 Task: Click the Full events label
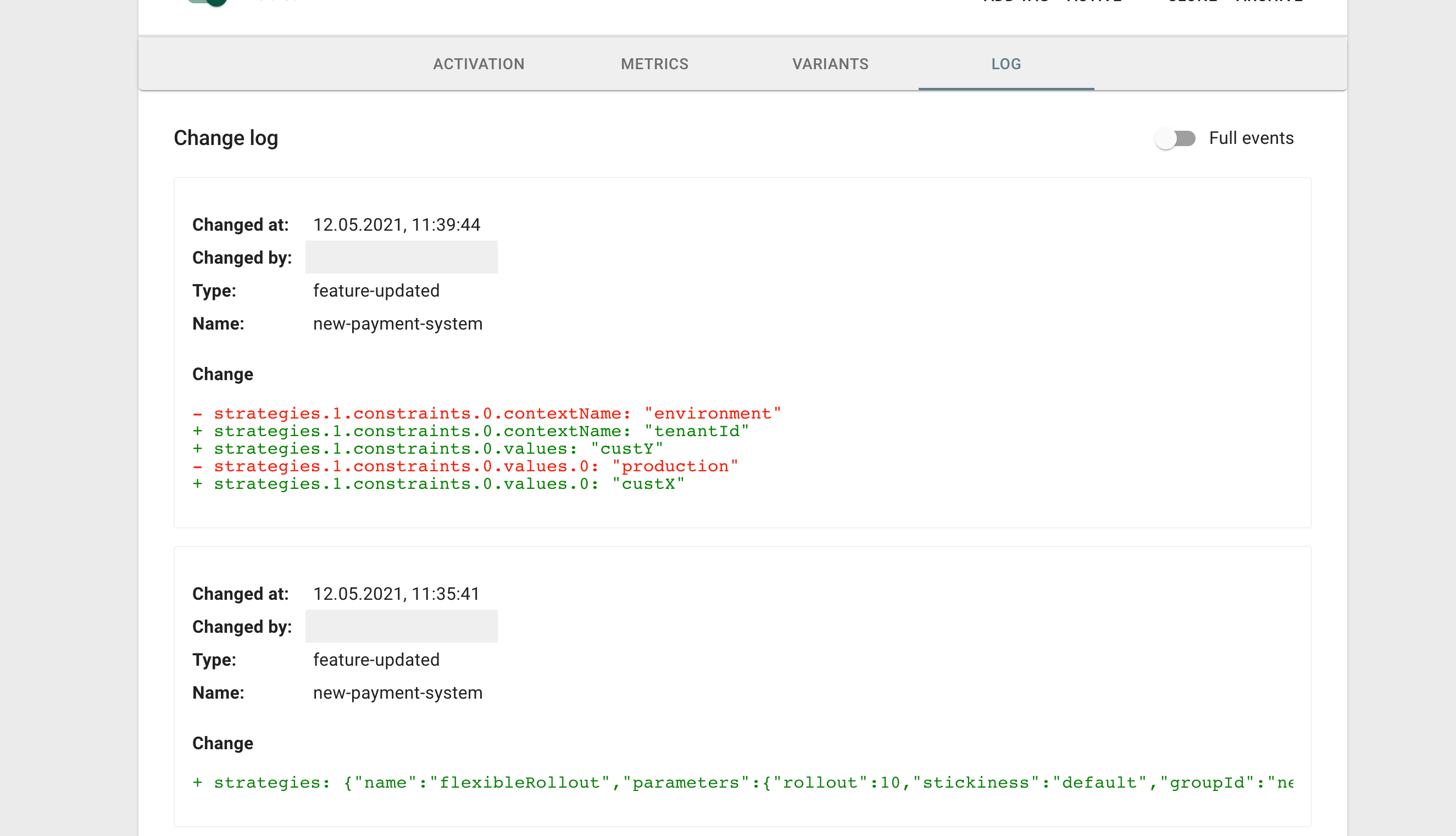[1251, 138]
